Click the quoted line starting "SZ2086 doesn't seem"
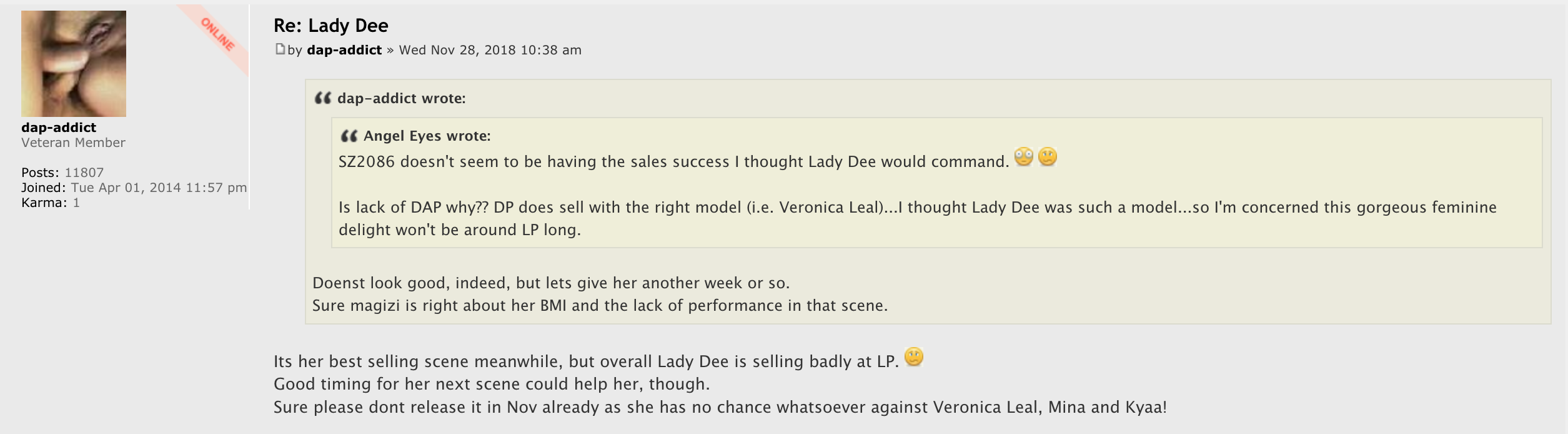1568x434 pixels. (x=673, y=162)
